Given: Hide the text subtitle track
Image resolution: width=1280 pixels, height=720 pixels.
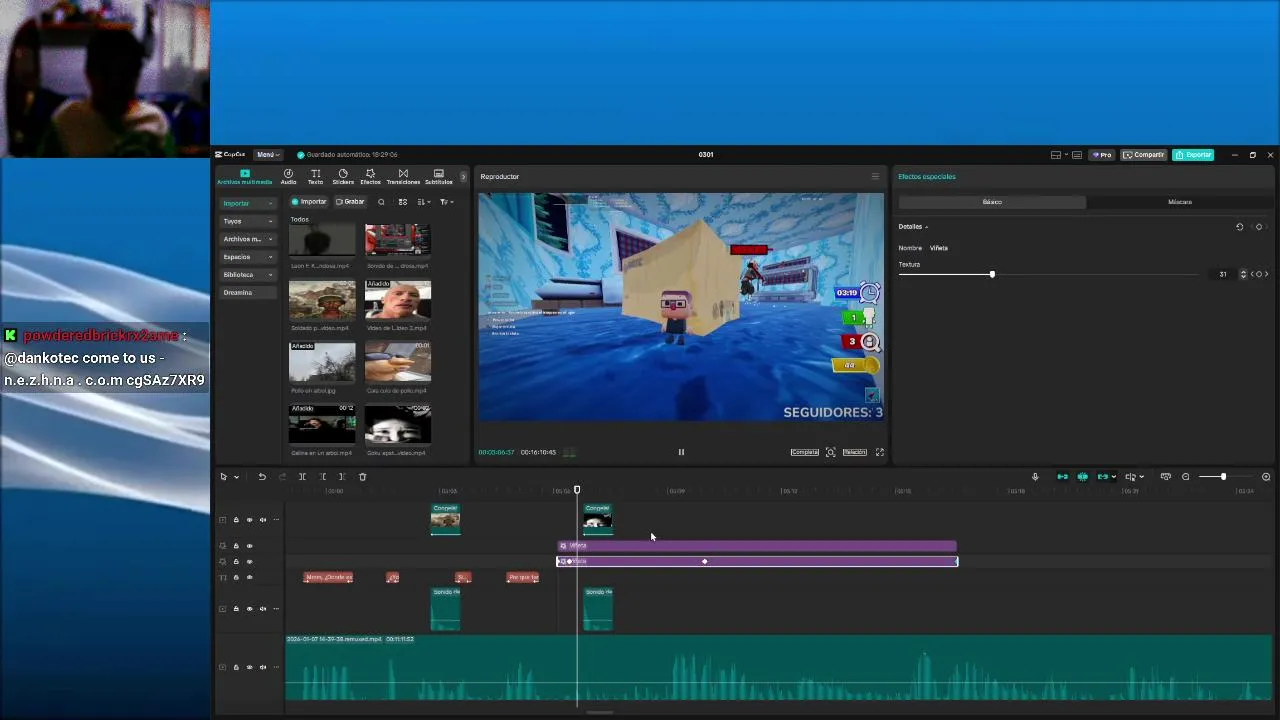Looking at the screenshot, I should pos(250,578).
